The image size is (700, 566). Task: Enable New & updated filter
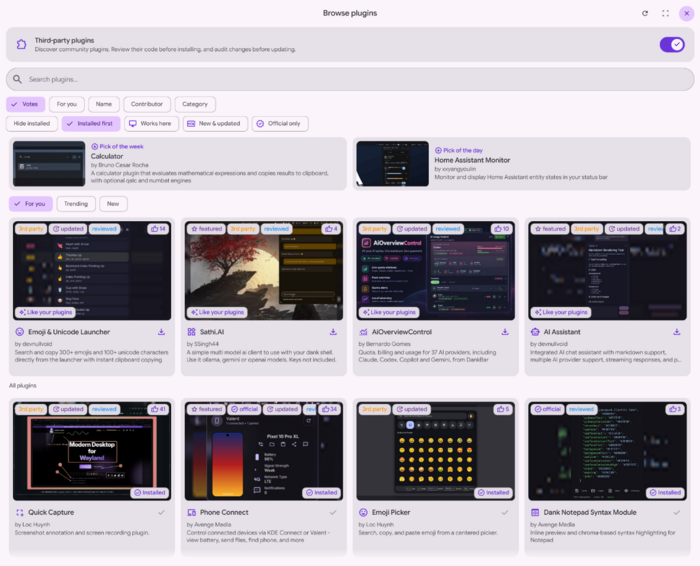[x=215, y=124]
